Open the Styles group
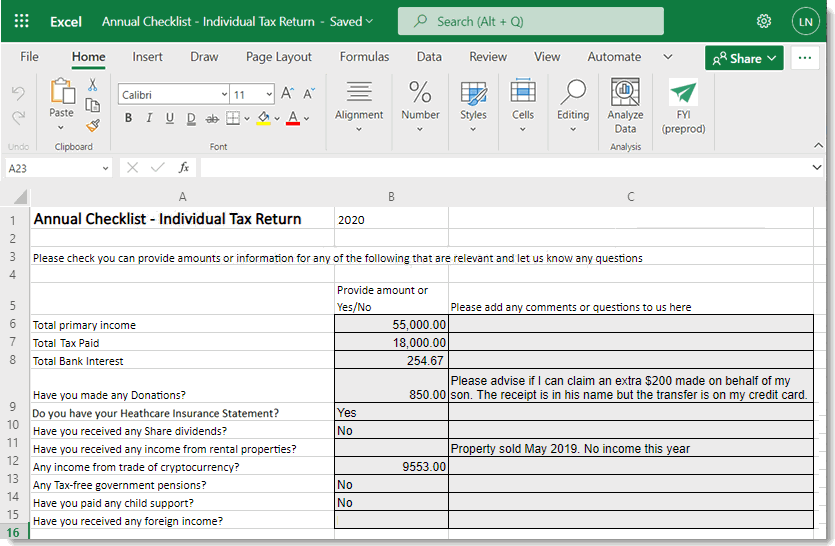The width and height of the screenshot is (835, 546). (473, 105)
